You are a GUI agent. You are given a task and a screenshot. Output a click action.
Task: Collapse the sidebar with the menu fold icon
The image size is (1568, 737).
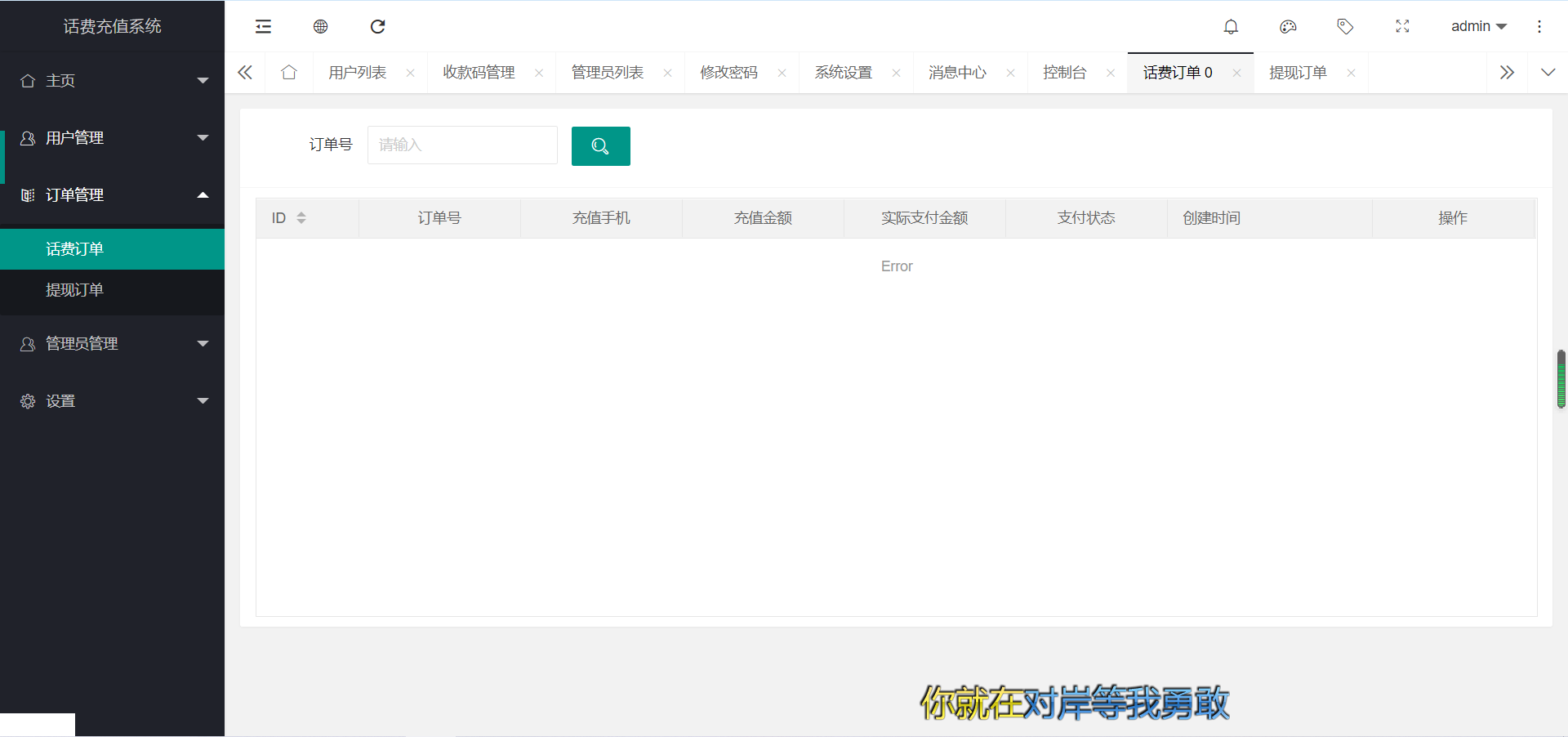(x=263, y=27)
